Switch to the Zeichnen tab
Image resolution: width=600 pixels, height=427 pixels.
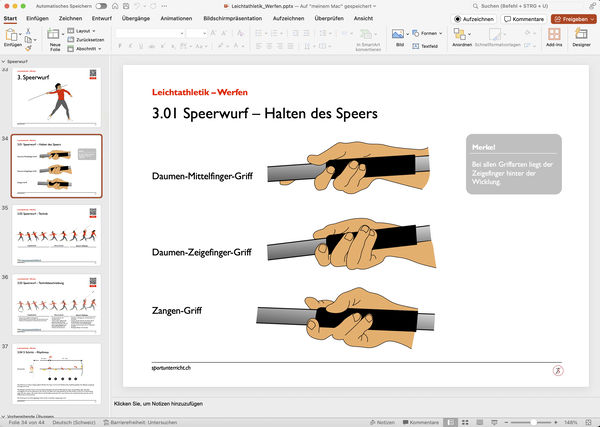click(70, 18)
